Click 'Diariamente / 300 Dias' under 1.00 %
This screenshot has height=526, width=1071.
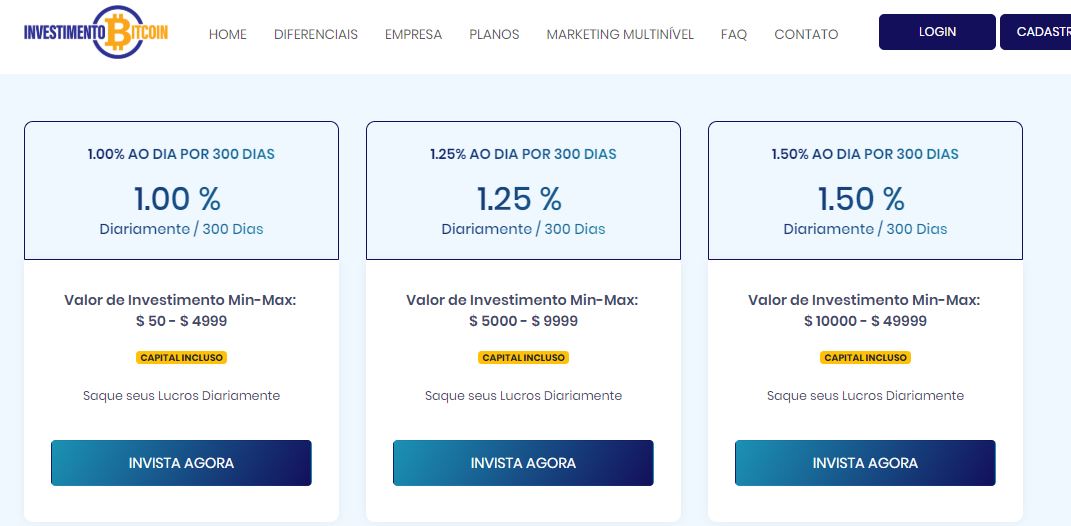(x=181, y=229)
